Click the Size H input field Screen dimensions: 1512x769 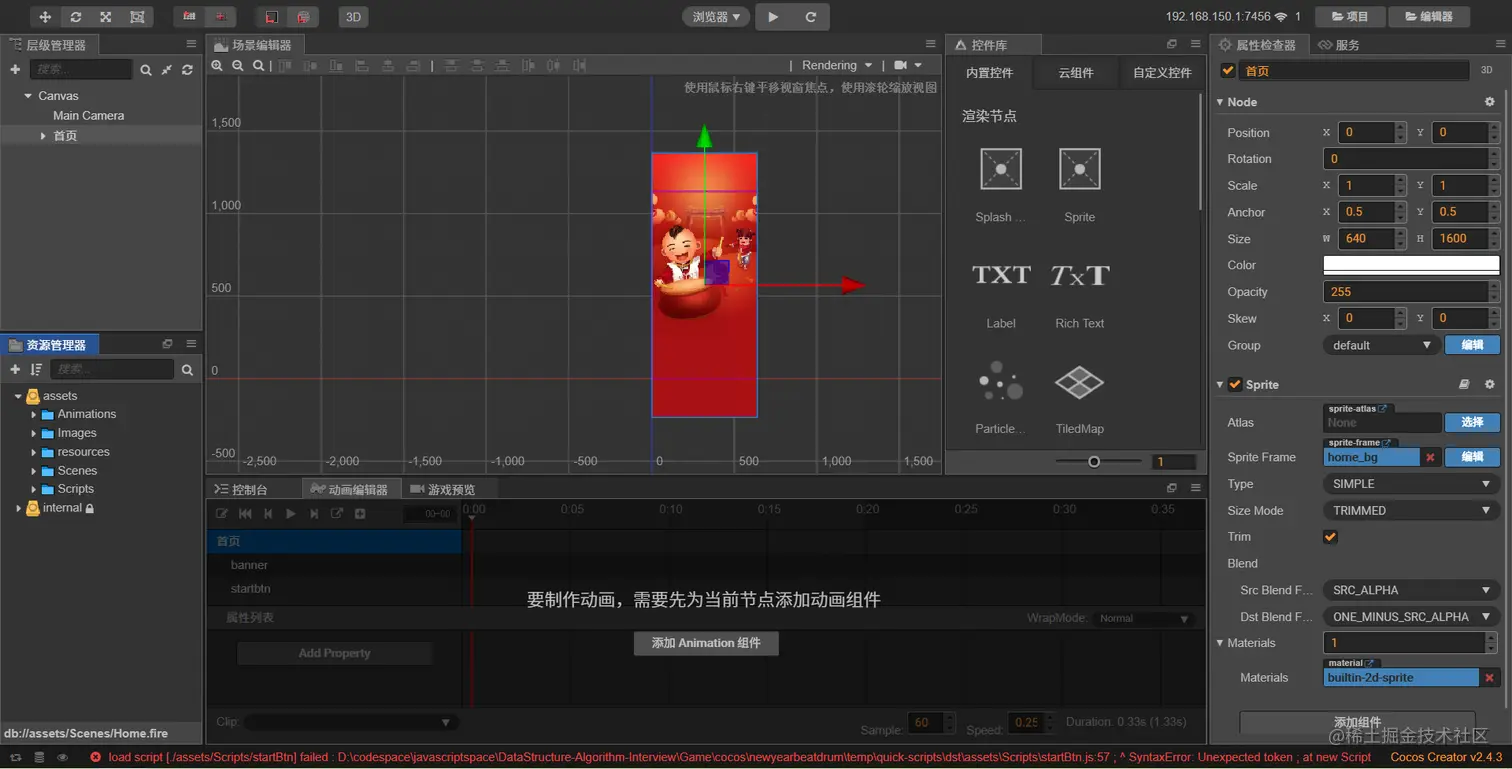1461,239
